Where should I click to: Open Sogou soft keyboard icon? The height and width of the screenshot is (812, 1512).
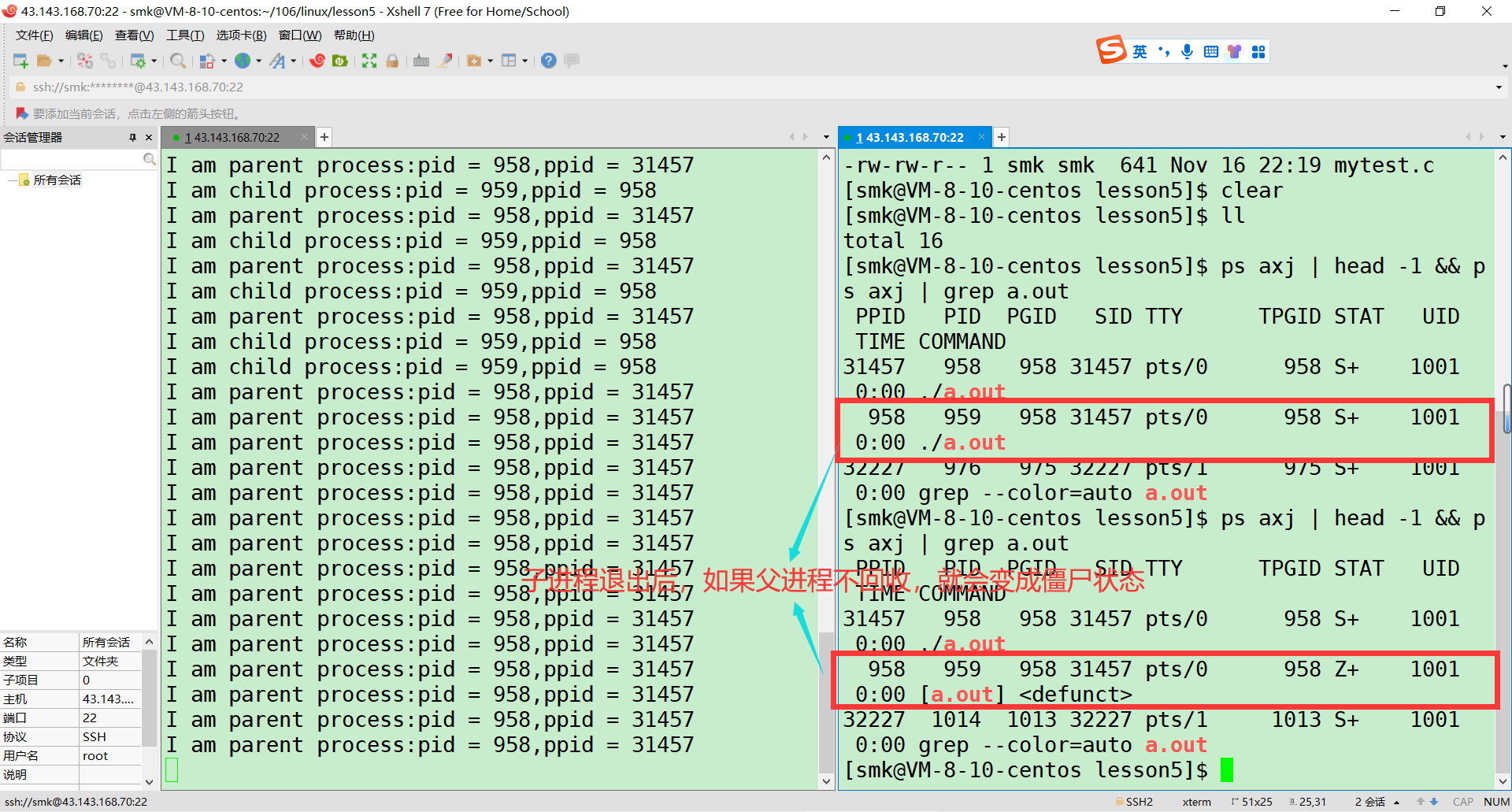[1211, 52]
